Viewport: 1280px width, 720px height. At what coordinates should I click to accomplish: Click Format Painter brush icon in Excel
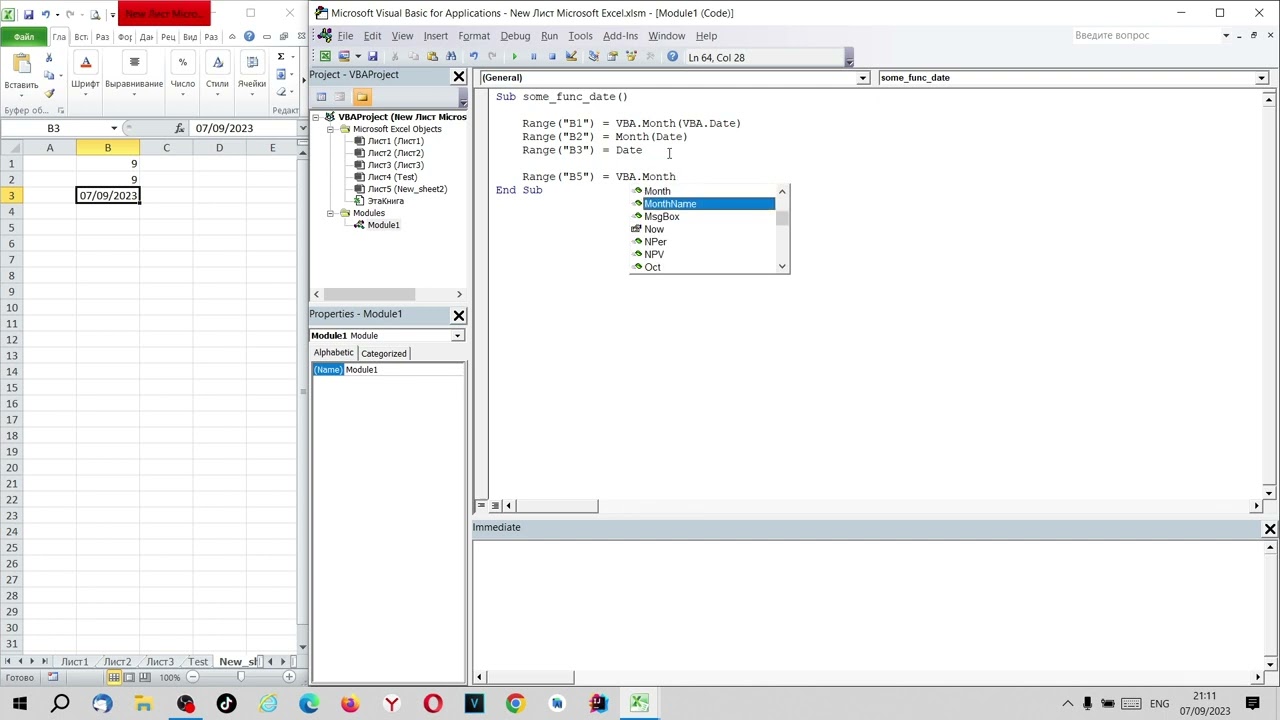pyautogui.click(x=49, y=93)
